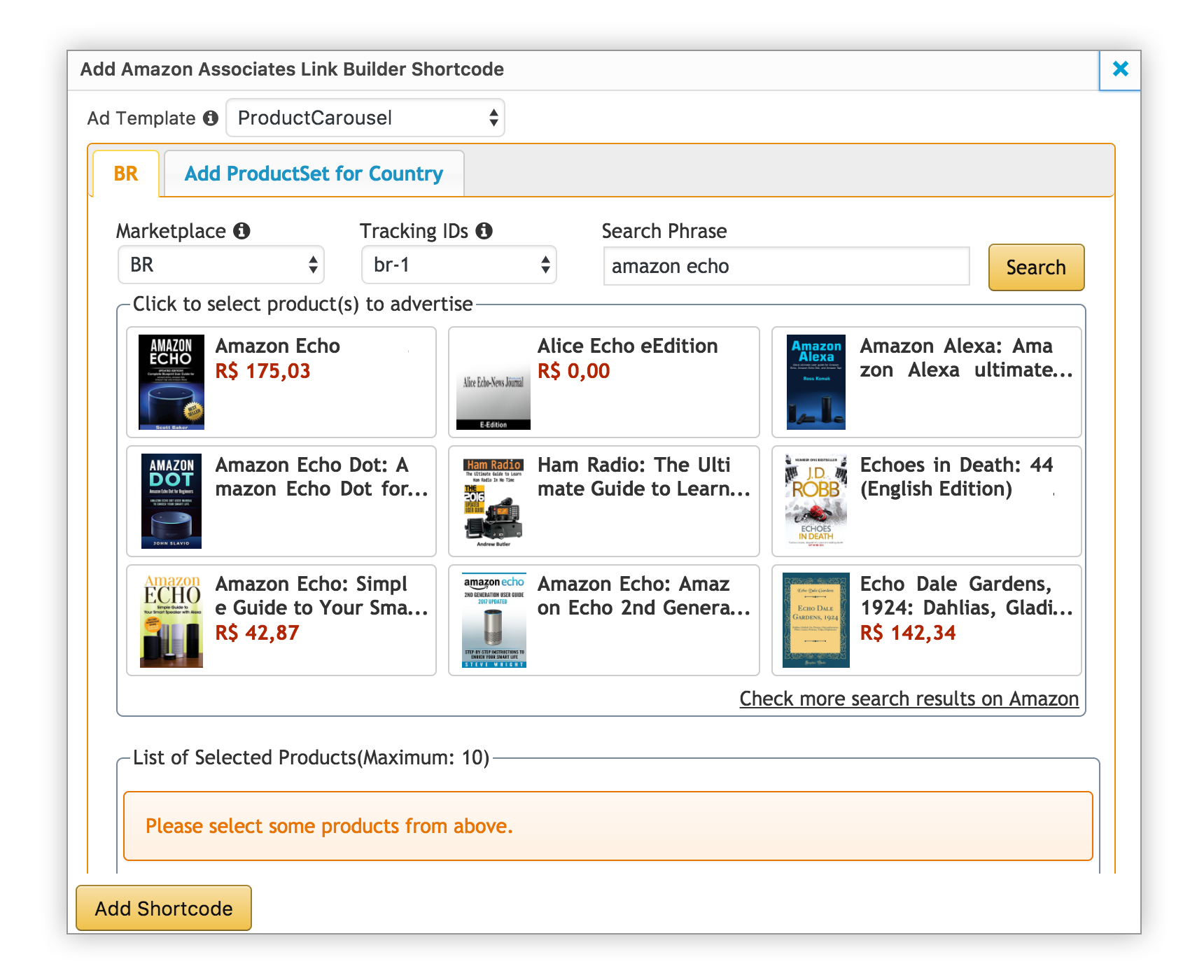
Task: Close the Link Builder dialog
Action: (x=1120, y=69)
